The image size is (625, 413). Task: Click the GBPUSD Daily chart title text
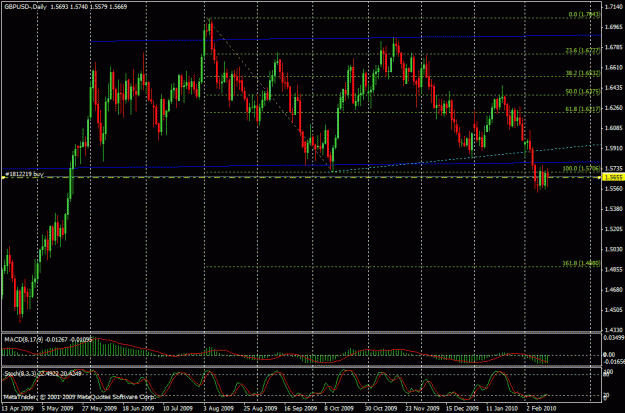pos(66,7)
